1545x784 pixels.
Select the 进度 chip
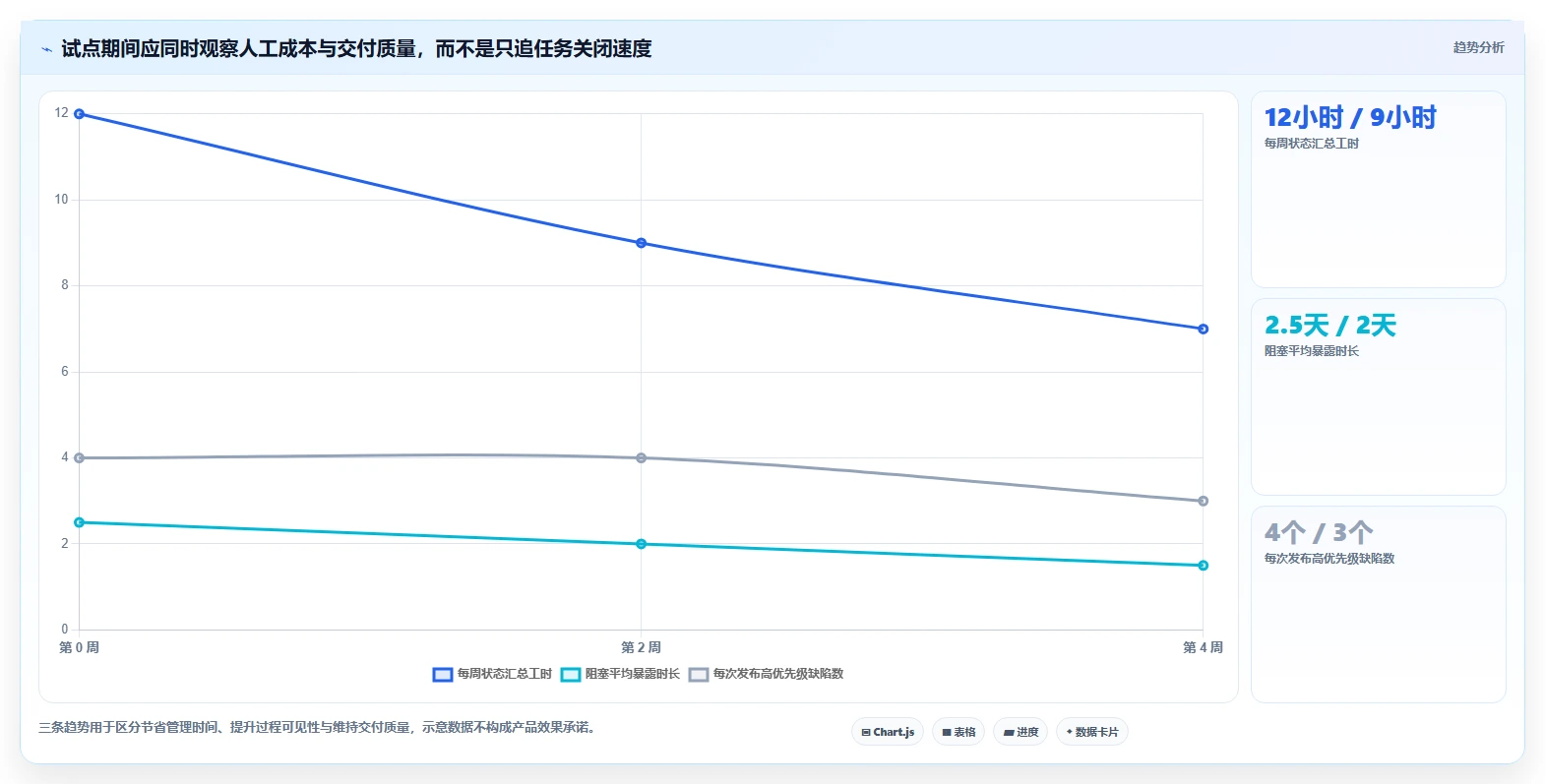1020,732
